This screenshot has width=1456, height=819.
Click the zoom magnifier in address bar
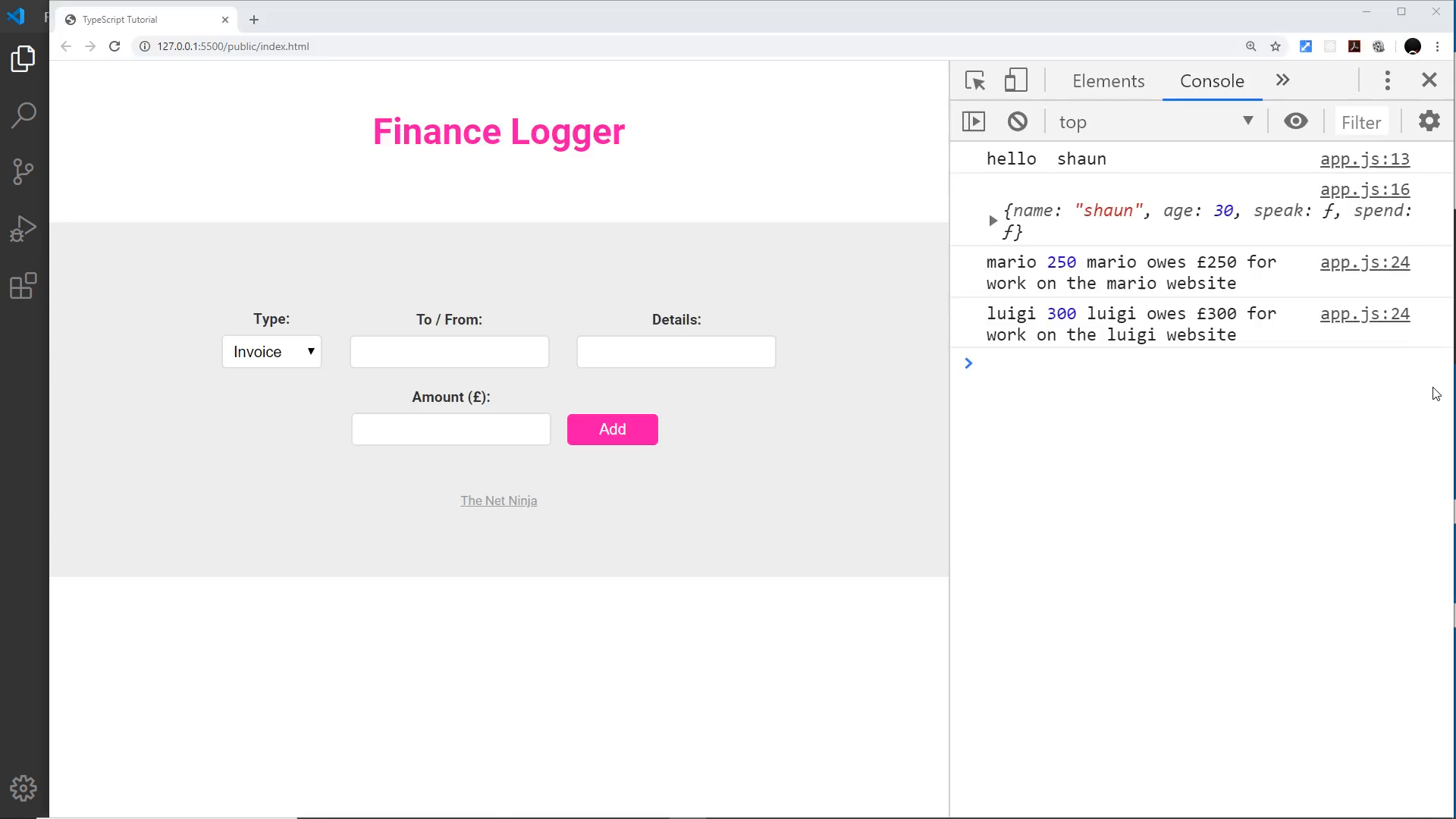(1251, 46)
